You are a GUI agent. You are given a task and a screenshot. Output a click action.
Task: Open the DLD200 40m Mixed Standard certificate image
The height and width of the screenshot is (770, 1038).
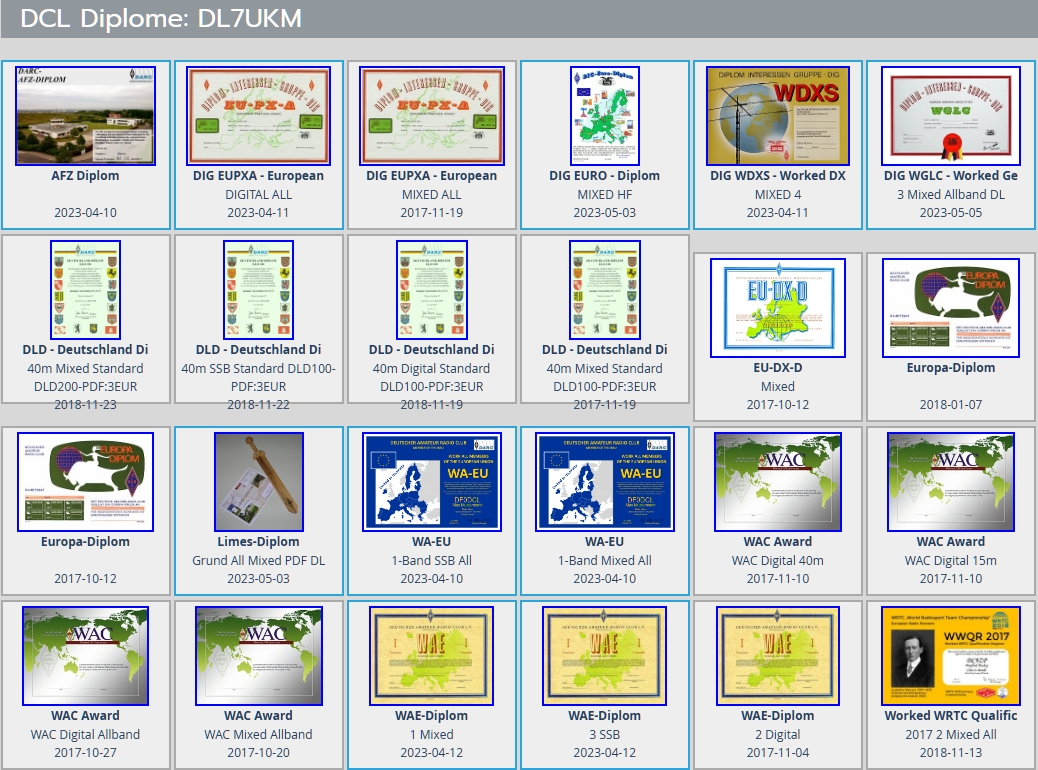pyautogui.click(x=85, y=290)
